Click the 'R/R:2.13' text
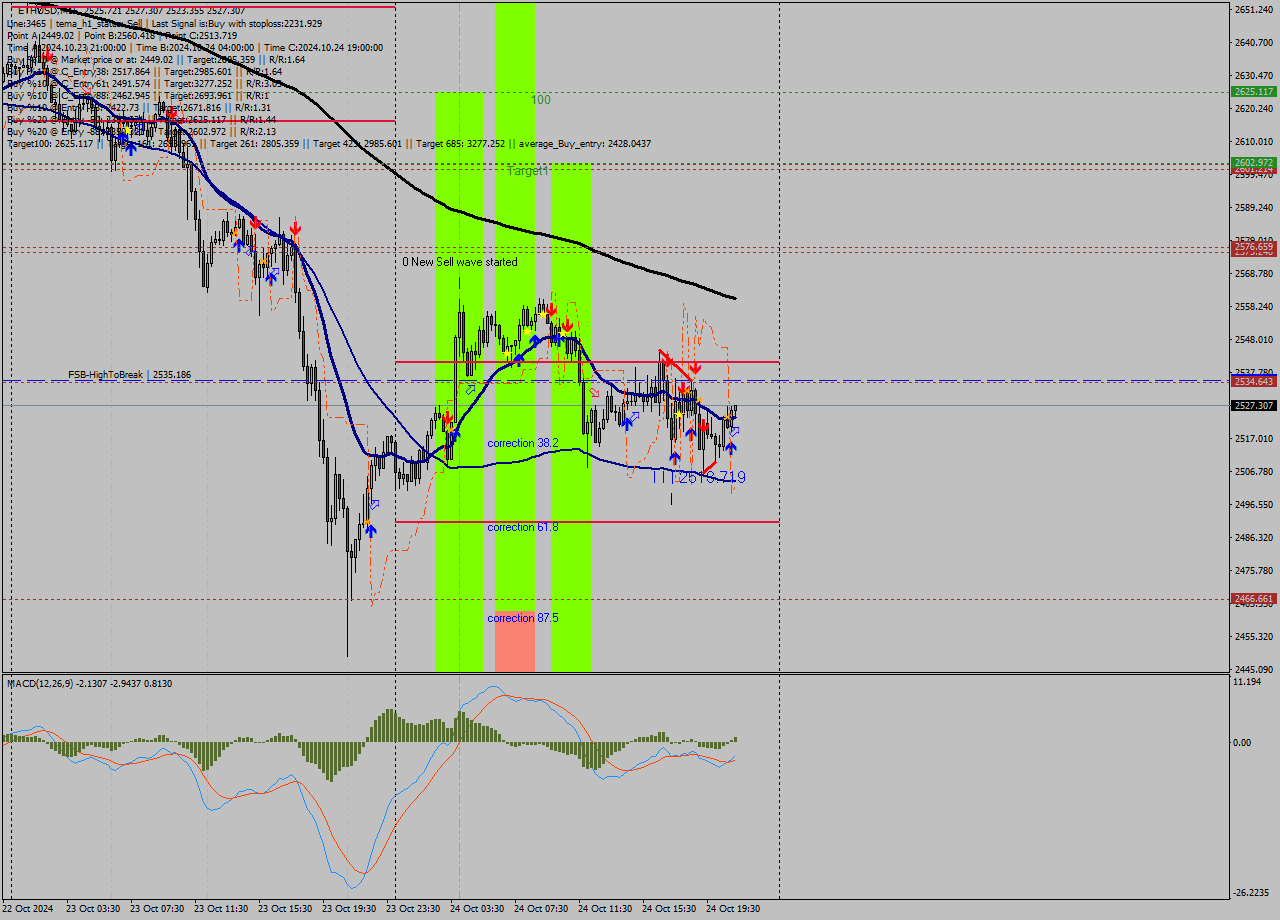This screenshot has height=920, width=1280. pyautogui.click(x=256, y=132)
